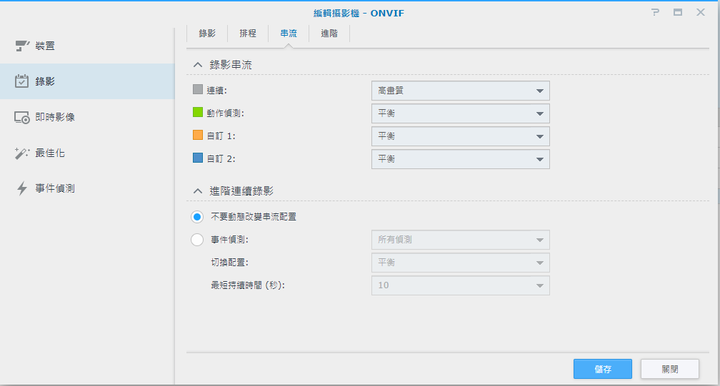This screenshot has height=386, width=720.
Task: Click the 裝置 sidebar label
Action: (45, 46)
